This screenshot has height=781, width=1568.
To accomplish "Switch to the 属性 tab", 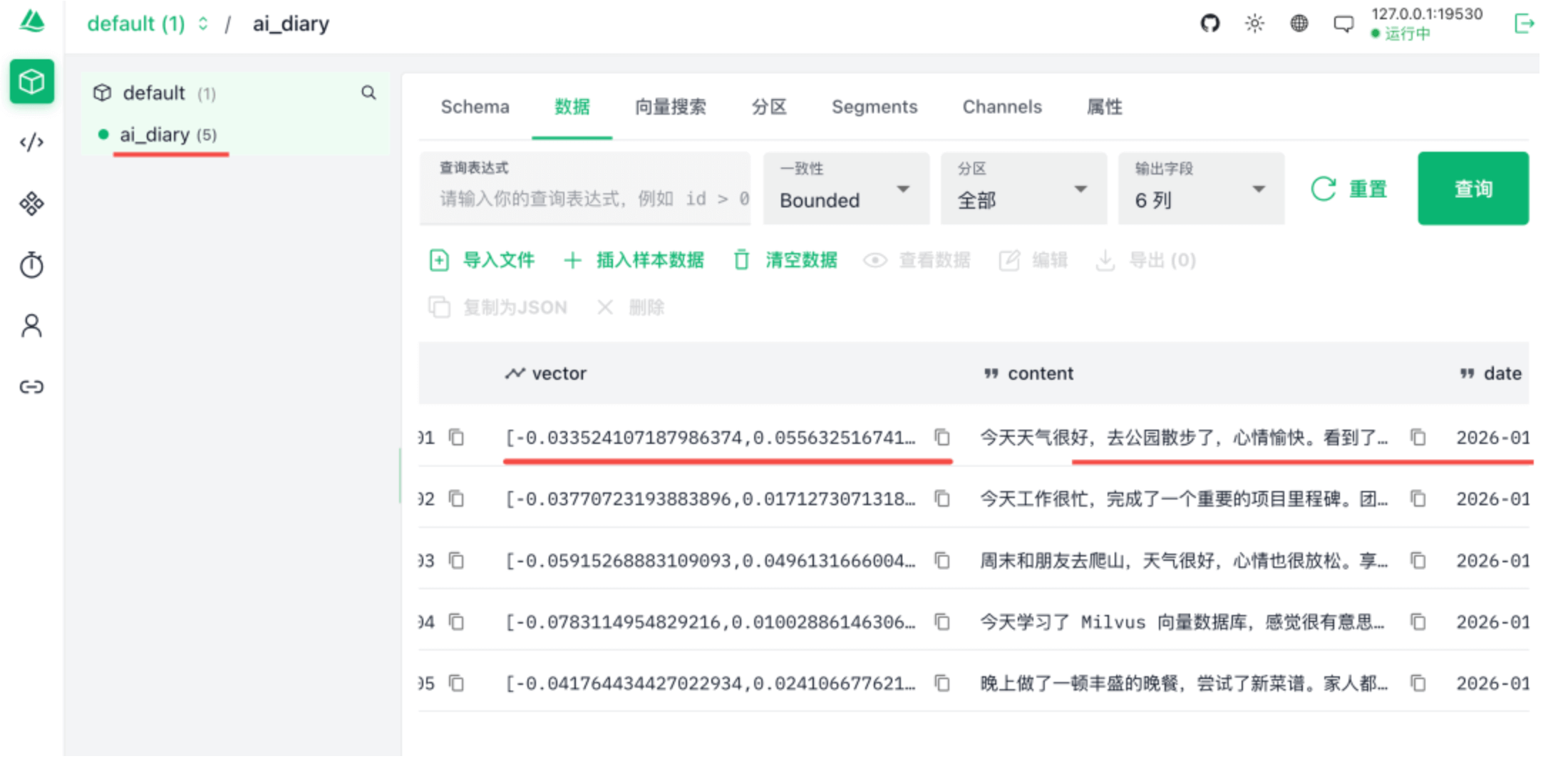I will pos(1104,107).
